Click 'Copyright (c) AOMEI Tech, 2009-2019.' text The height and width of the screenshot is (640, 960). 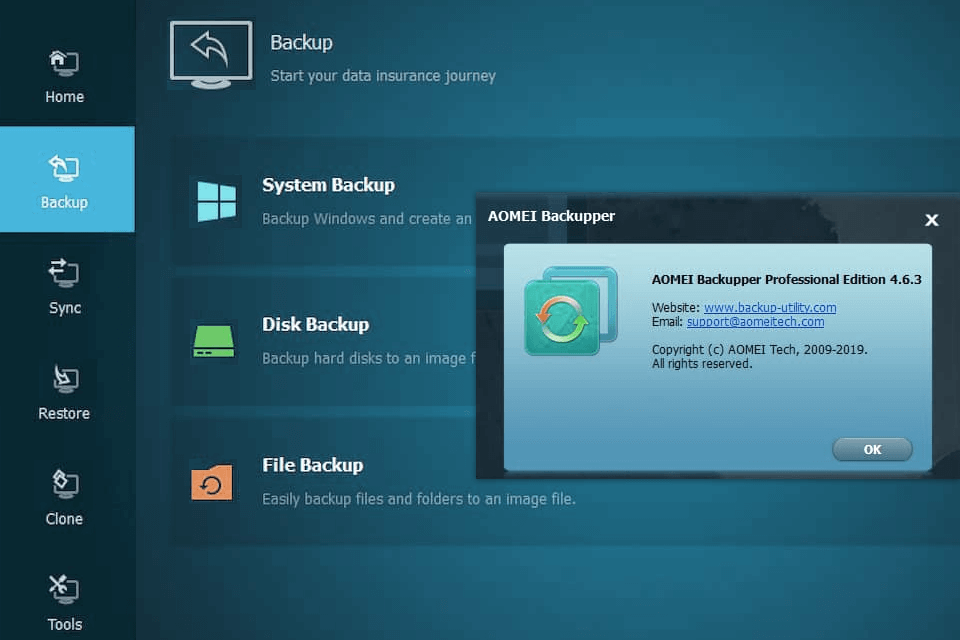tap(759, 350)
